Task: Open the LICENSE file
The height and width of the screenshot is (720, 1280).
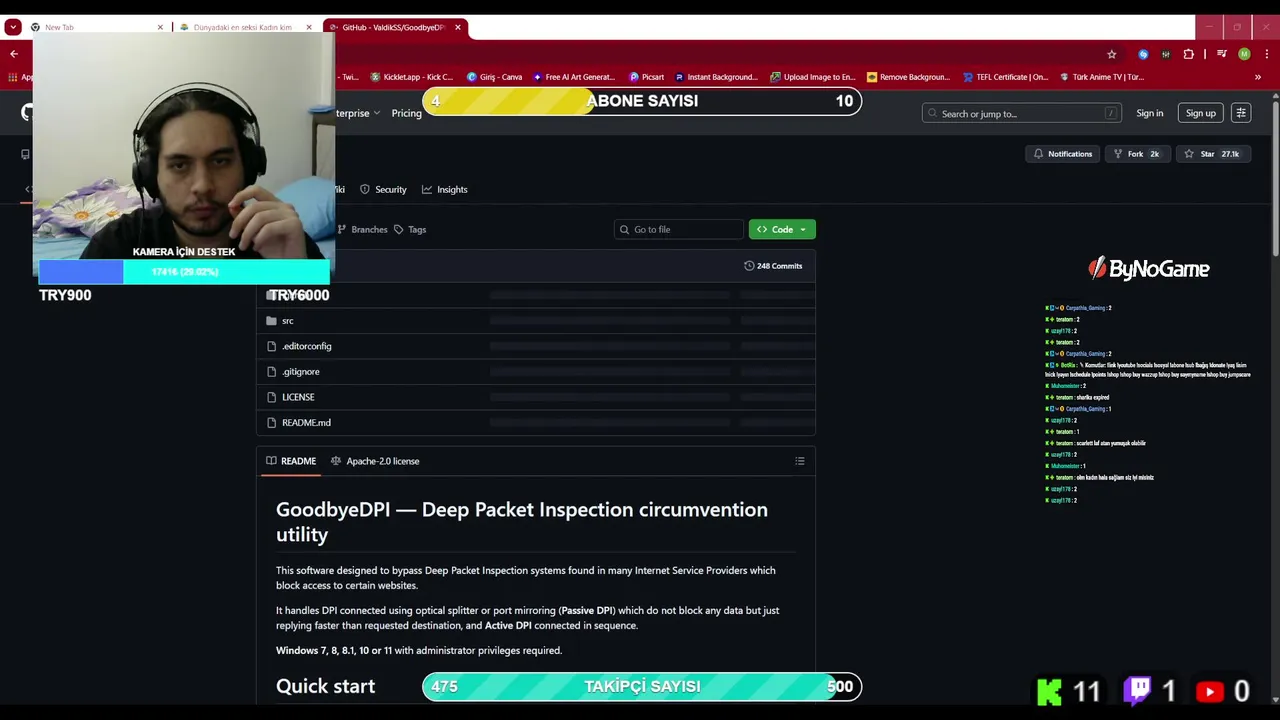Action: point(298,397)
